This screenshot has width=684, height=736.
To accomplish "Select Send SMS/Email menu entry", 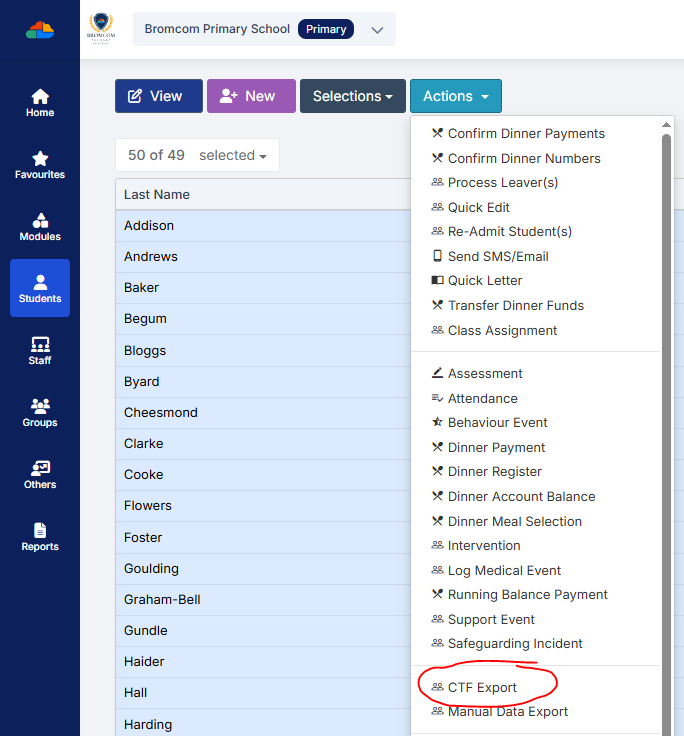I will tap(498, 256).
